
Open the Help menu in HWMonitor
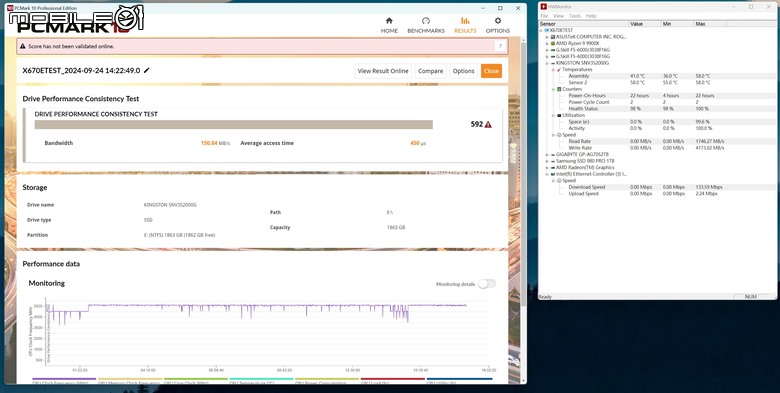(591, 16)
